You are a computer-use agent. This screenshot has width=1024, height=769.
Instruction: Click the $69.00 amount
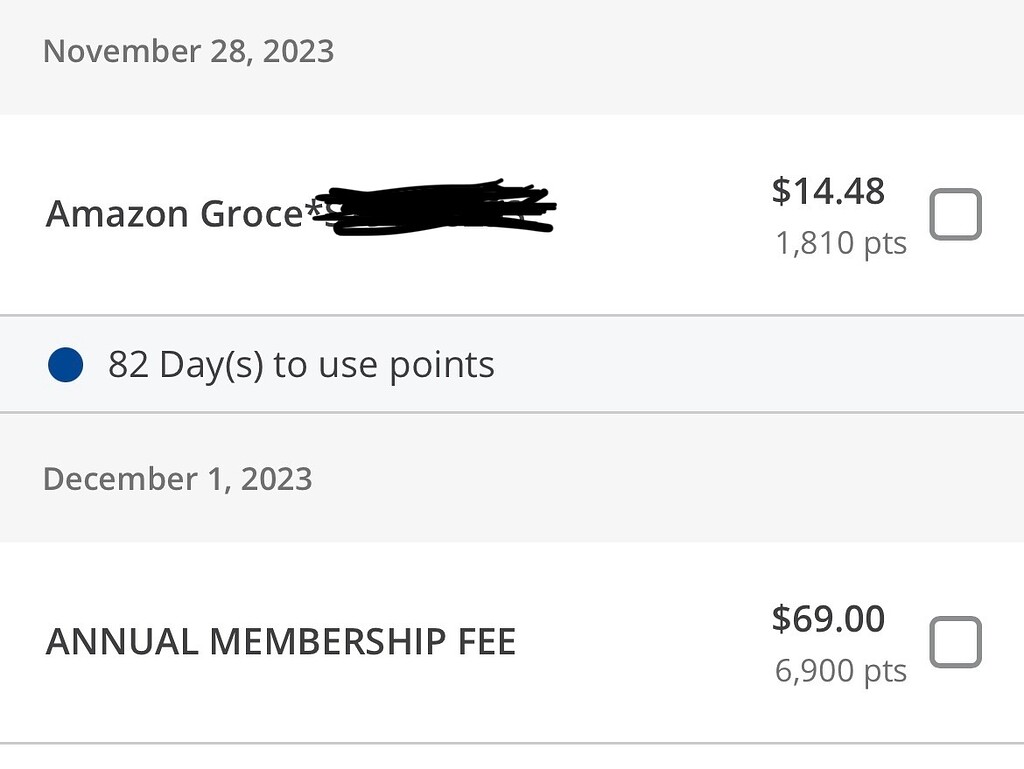pos(828,618)
